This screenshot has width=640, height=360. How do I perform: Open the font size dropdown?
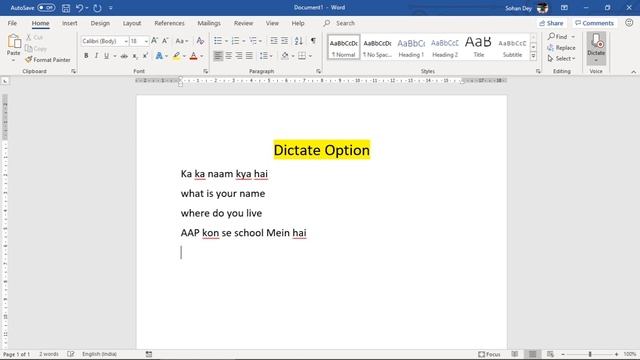point(146,41)
